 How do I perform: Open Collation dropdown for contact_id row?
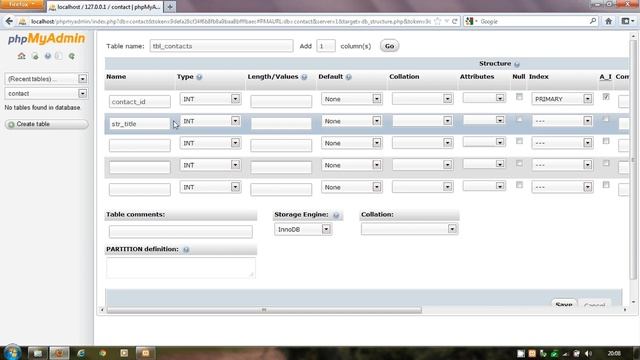[x=422, y=98]
